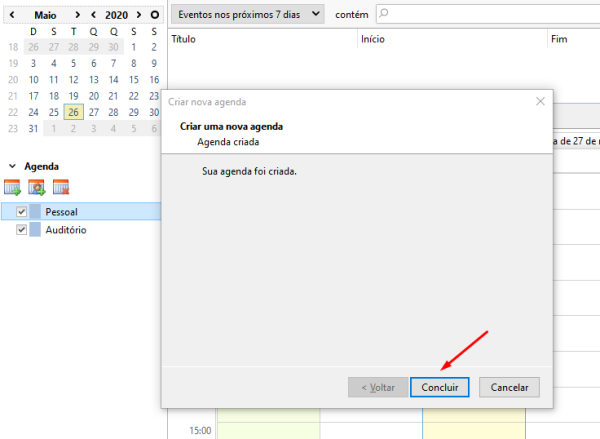Close the Criar nova agenda dialog
This screenshot has width=600, height=439.
point(540,102)
